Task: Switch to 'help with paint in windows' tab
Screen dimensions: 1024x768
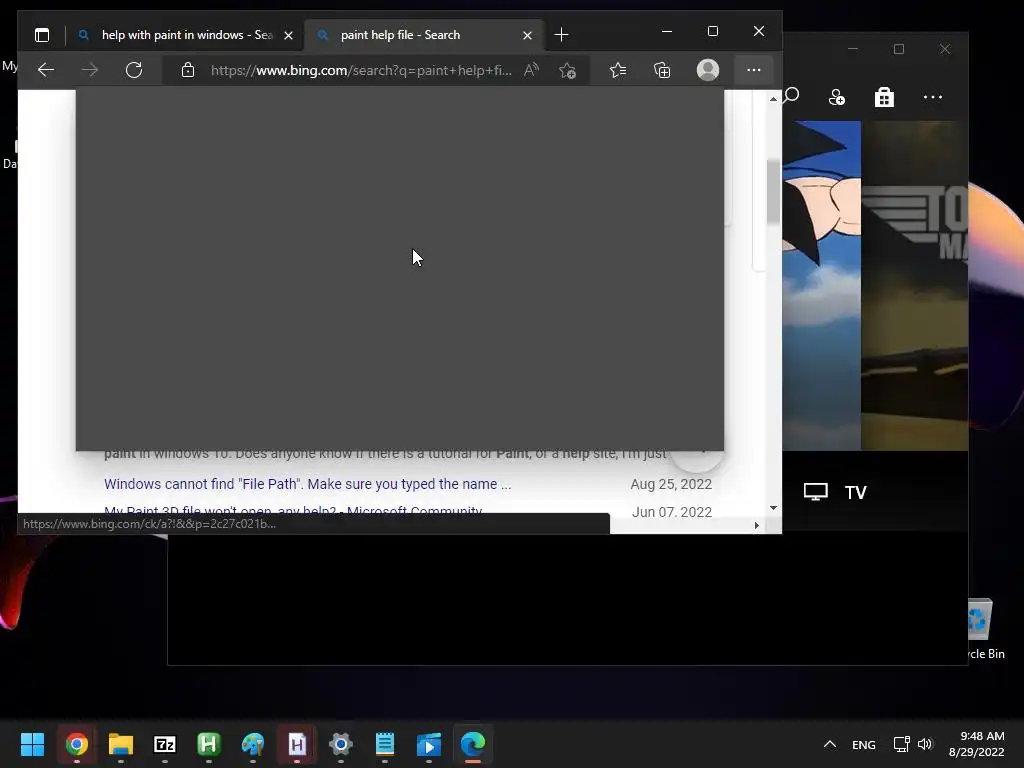Action: (185, 35)
